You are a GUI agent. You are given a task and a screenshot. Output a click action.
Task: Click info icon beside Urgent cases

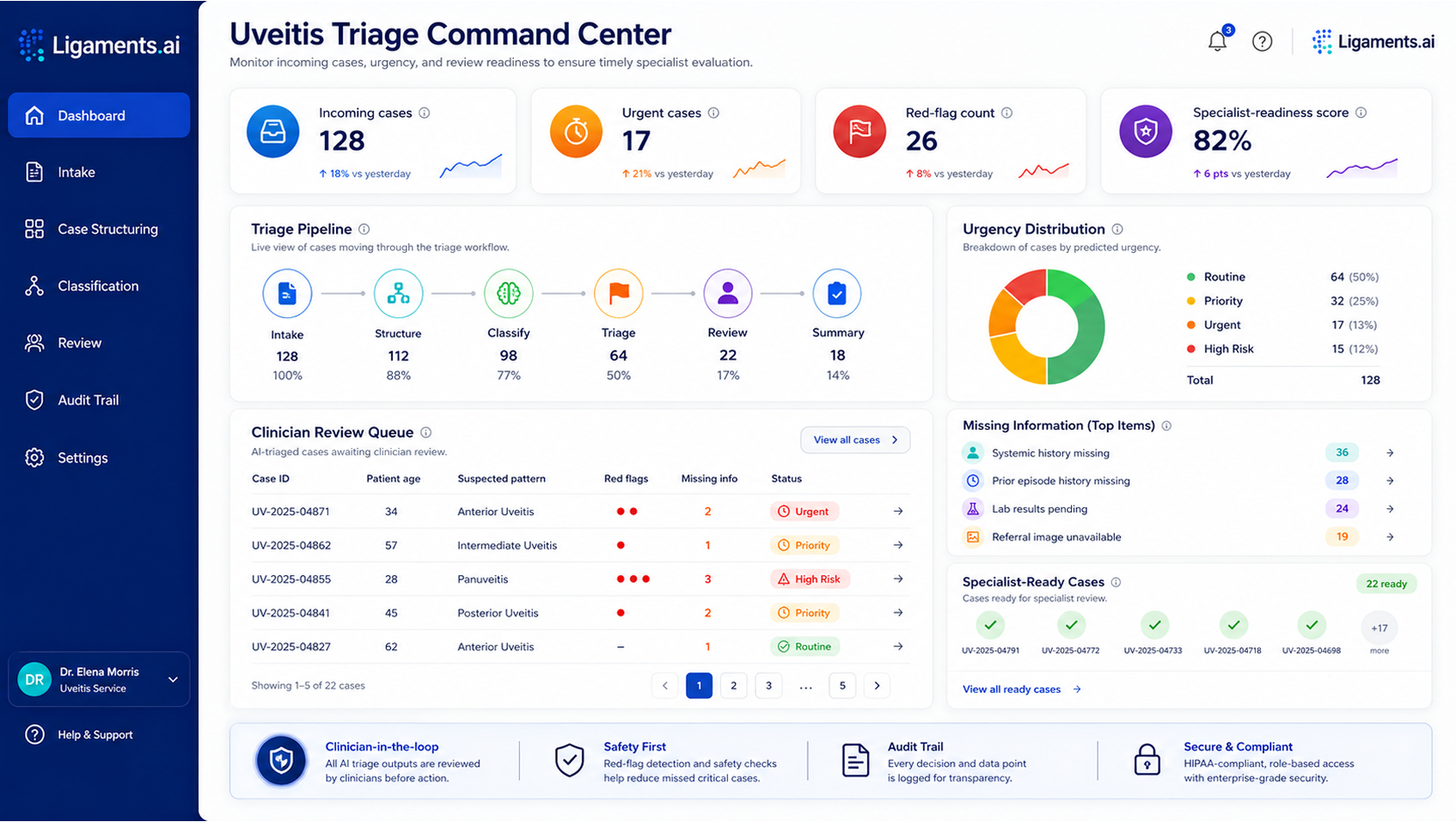[713, 113]
